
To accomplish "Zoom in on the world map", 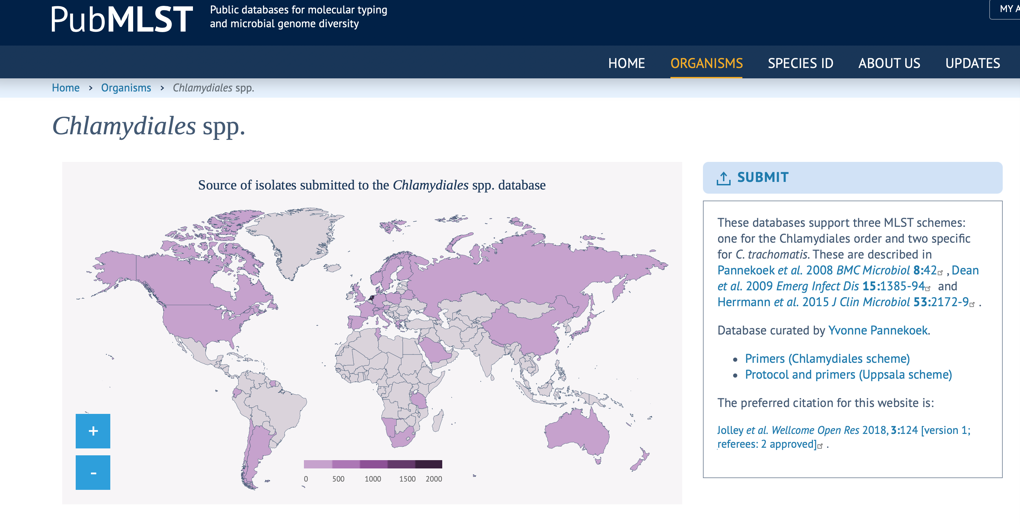I will (x=93, y=431).
